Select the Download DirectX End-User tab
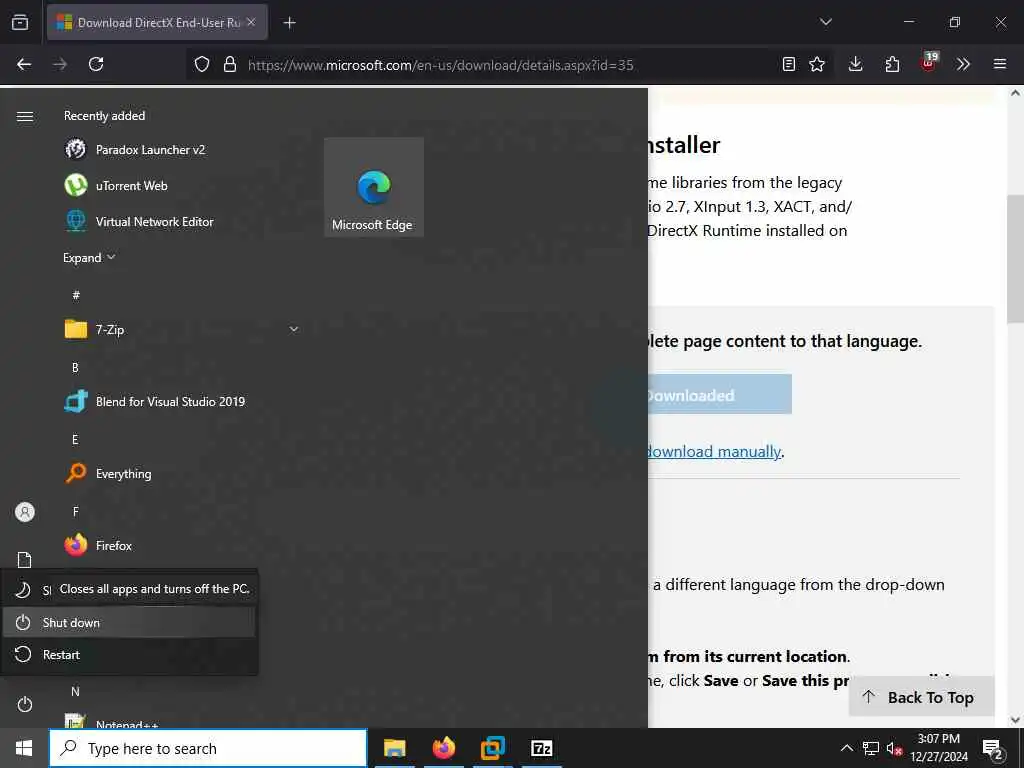This screenshot has height=768, width=1024. (x=157, y=22)
